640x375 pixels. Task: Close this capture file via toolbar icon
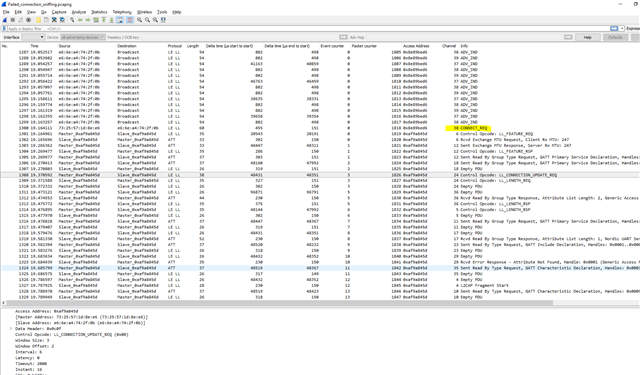[54, 20]
